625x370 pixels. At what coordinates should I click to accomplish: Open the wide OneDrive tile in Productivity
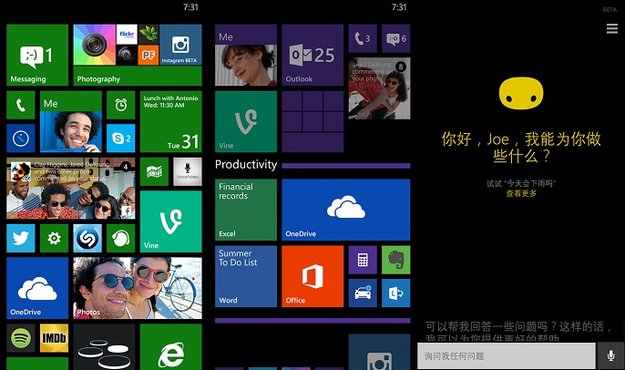pyautogui.click(x=346, y=210)
